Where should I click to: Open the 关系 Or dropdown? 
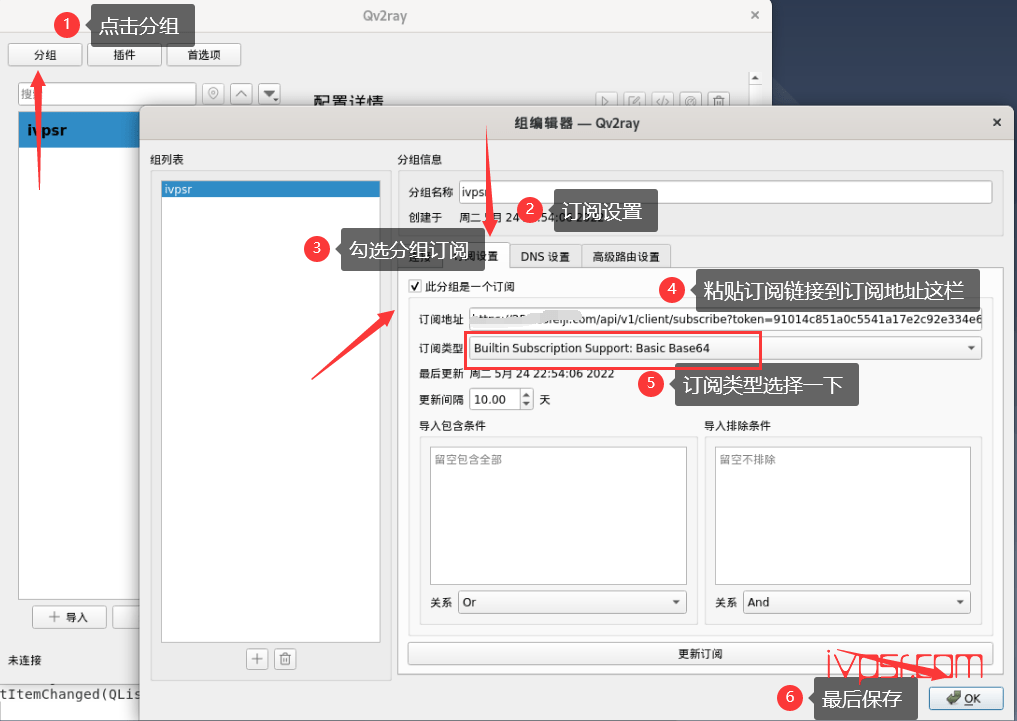572,602
